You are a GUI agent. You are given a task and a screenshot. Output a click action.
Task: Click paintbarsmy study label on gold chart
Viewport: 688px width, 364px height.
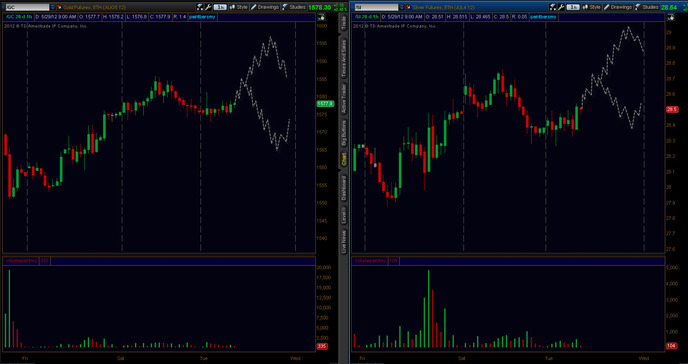[202, 17]
